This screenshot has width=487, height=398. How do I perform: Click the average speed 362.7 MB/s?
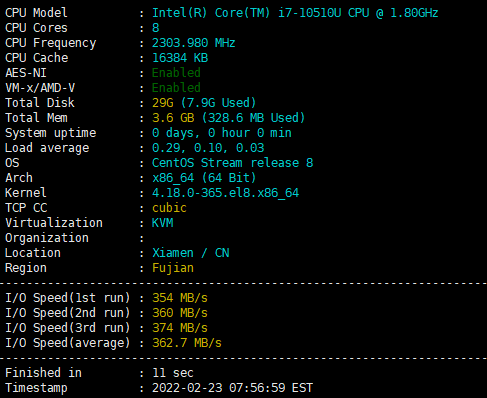point(187,343)
